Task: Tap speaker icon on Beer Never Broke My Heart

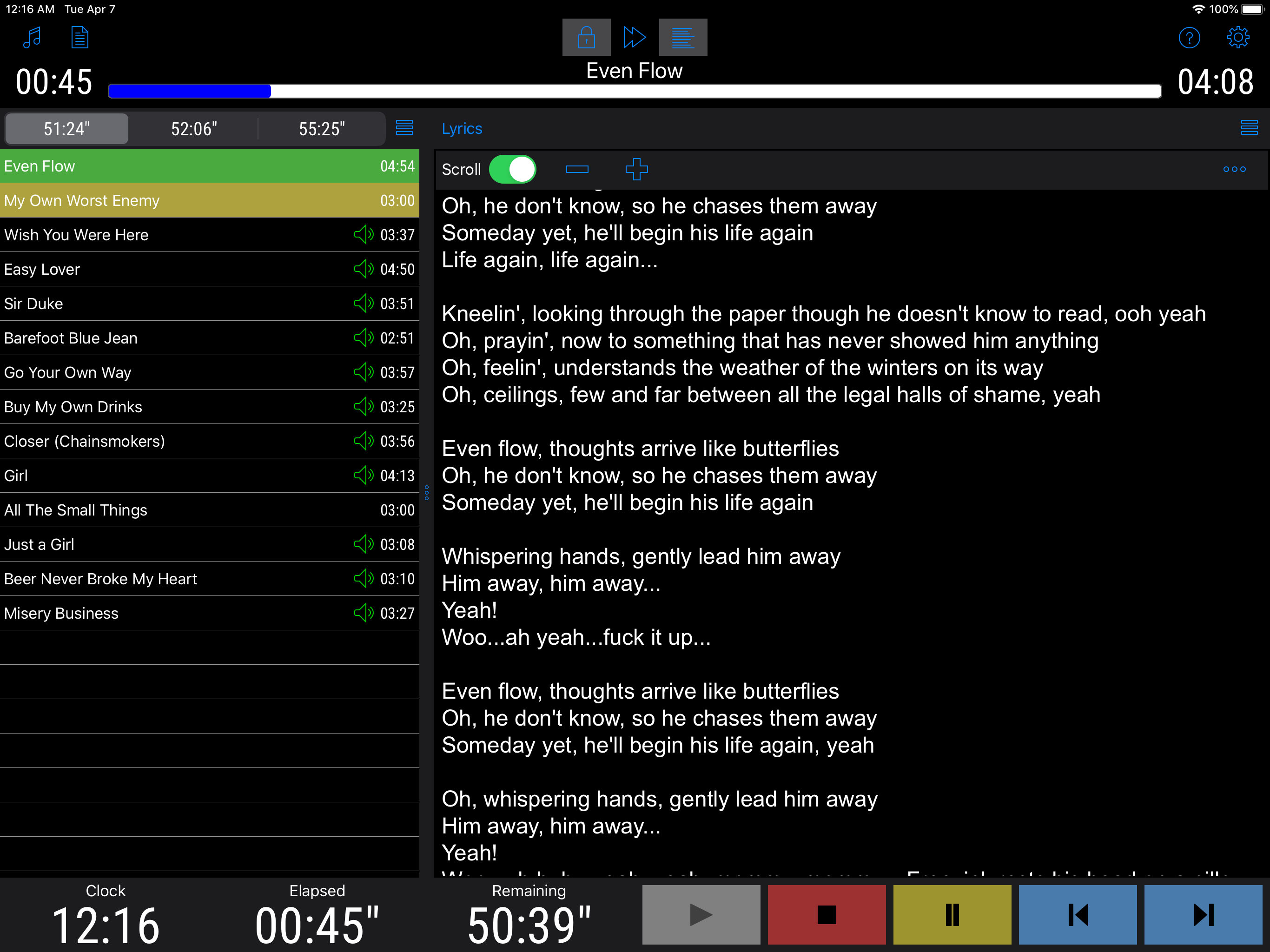Action: 364,579
